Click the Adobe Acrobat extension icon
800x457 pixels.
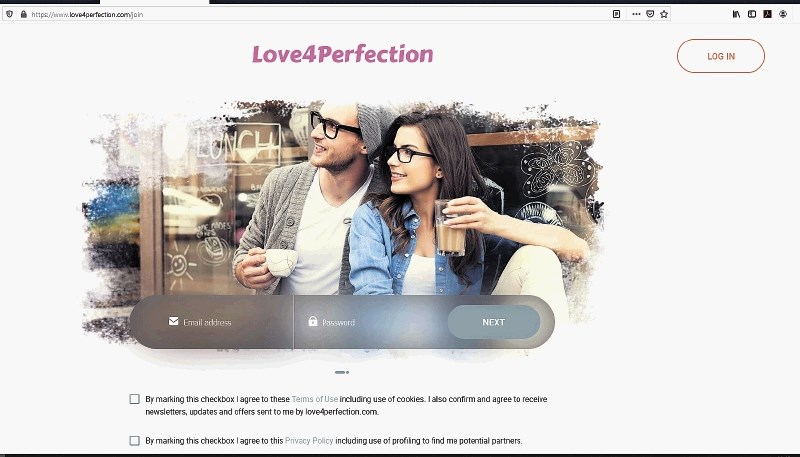click(x=767, y=15)
